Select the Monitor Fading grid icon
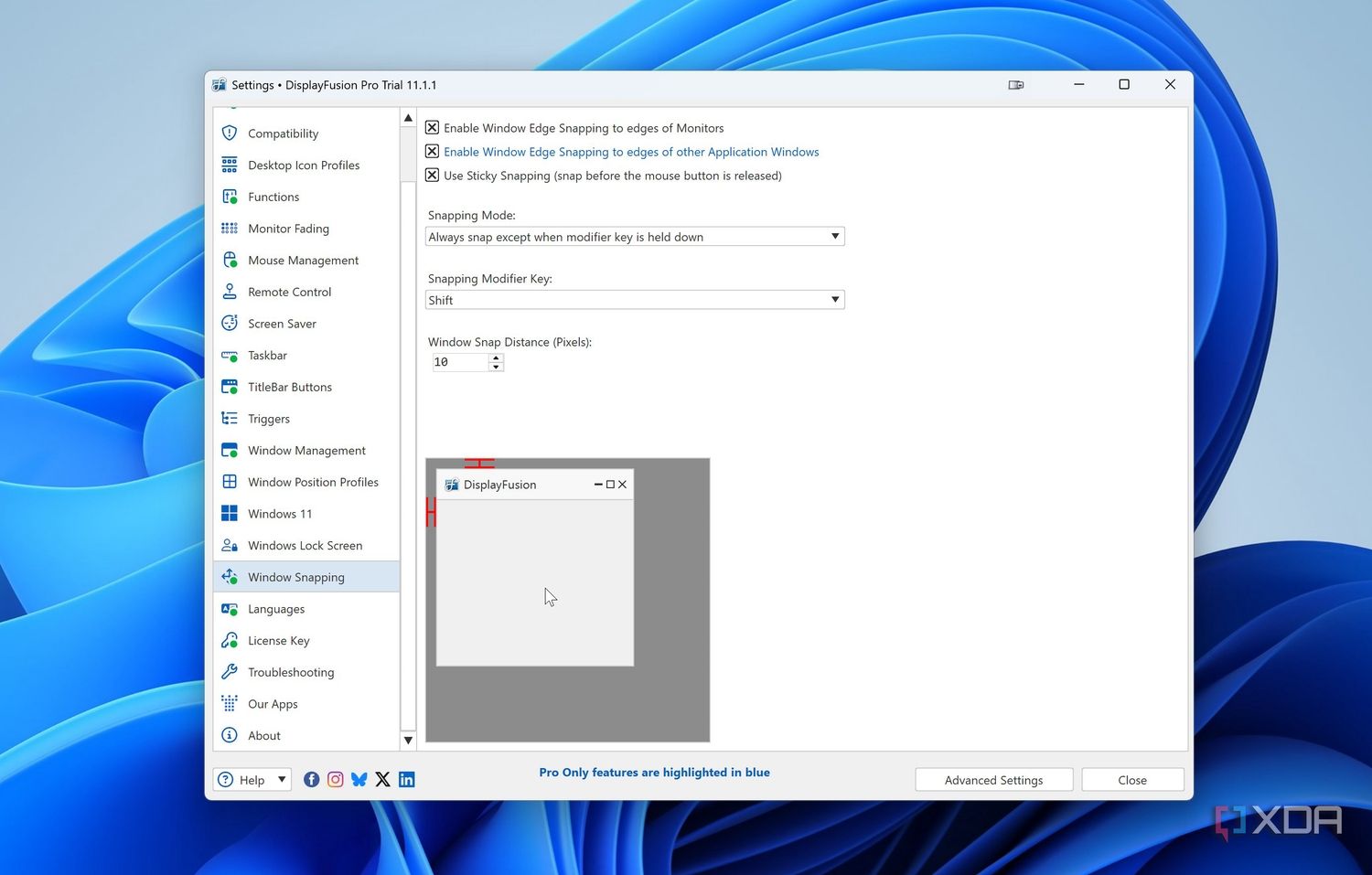 (229, 228)
